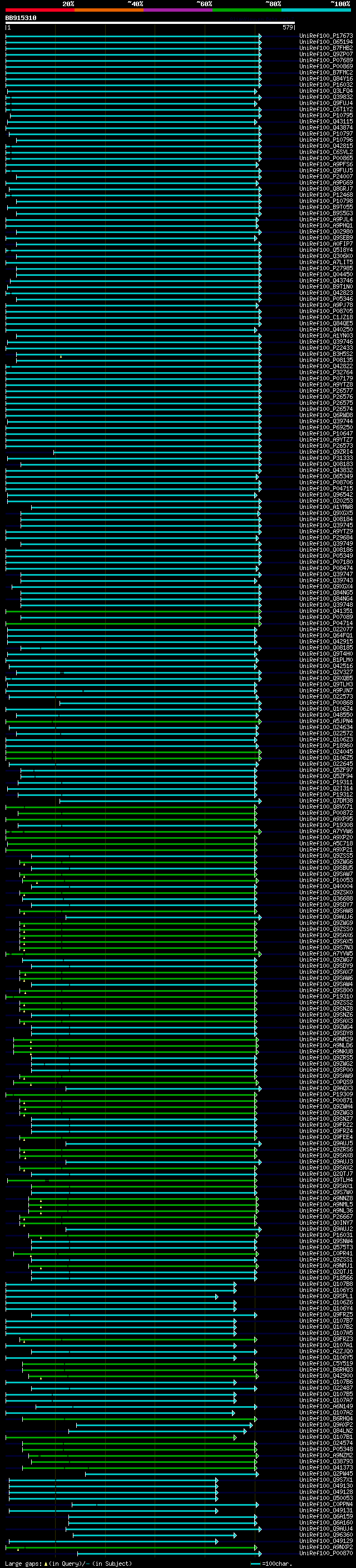Select the UniRef100_B9T055 label
Image resolution: width=356 pixels, height=1568 pixels.
click(326, 207)
